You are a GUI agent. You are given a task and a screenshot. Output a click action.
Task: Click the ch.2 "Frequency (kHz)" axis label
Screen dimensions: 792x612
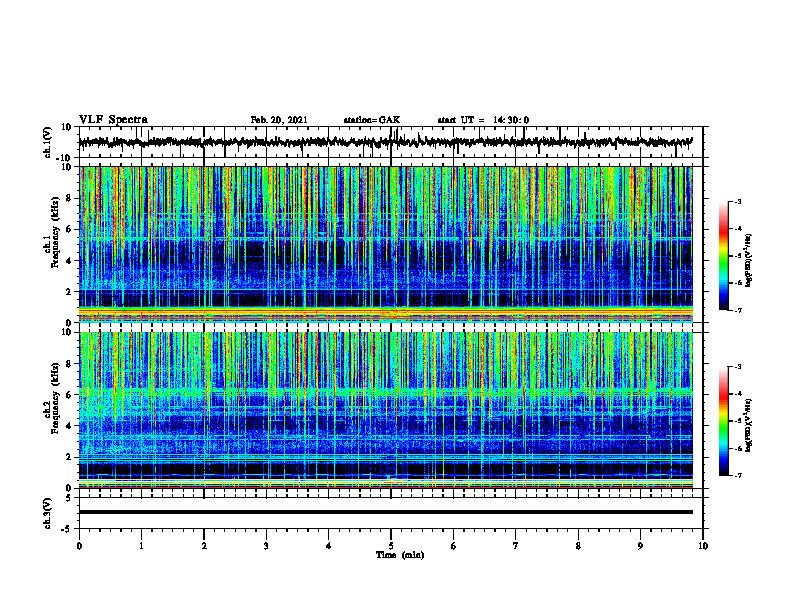tap(55, 398)
